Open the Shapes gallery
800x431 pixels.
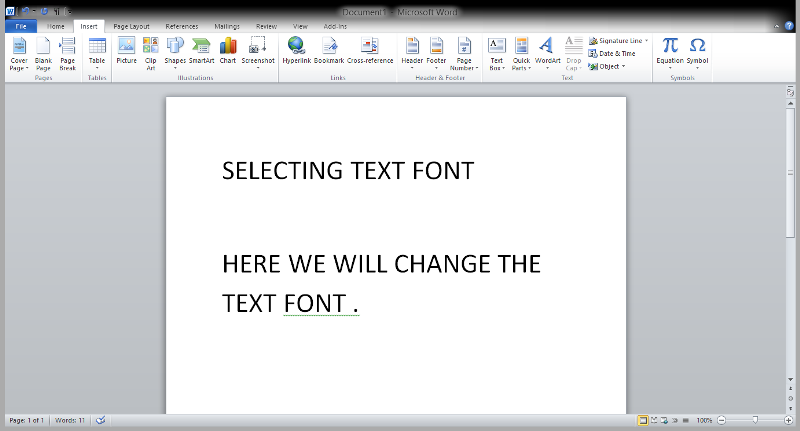tap(175, 54)
